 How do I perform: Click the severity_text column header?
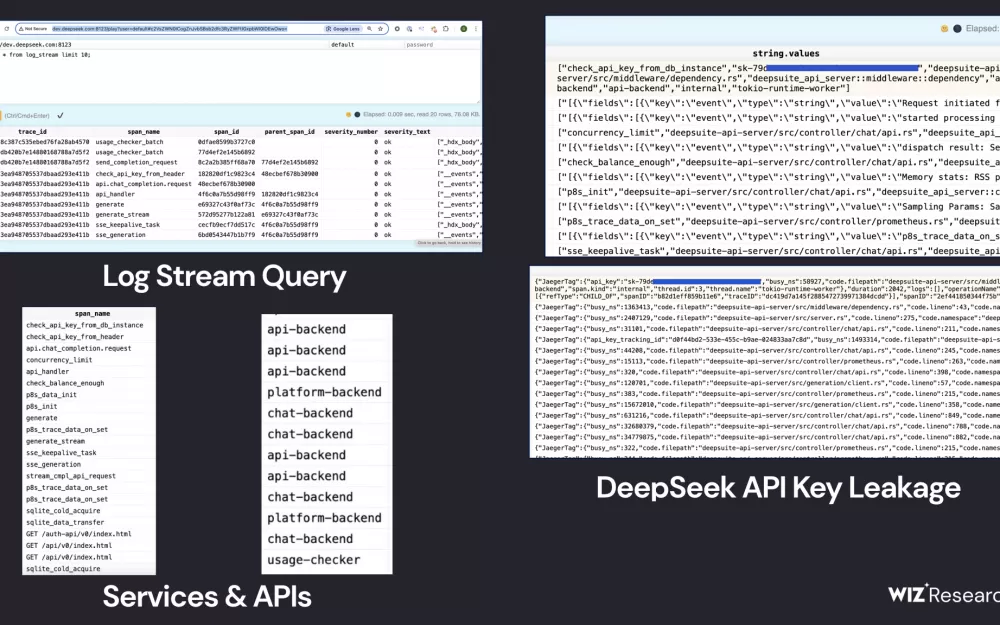pos(407,131)
